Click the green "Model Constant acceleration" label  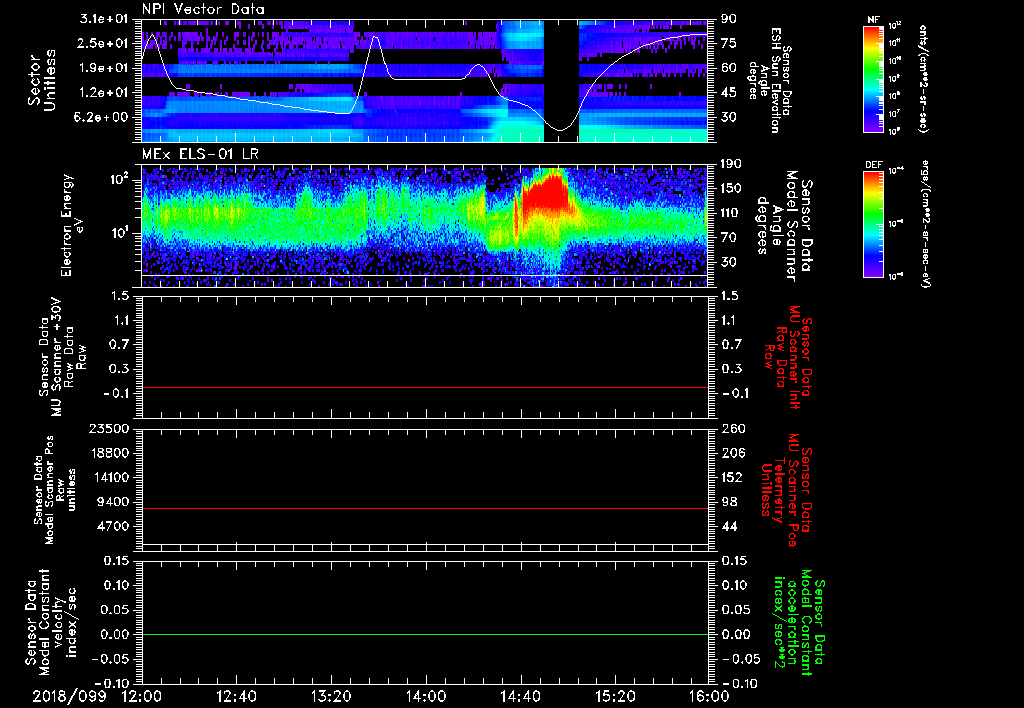799,624
